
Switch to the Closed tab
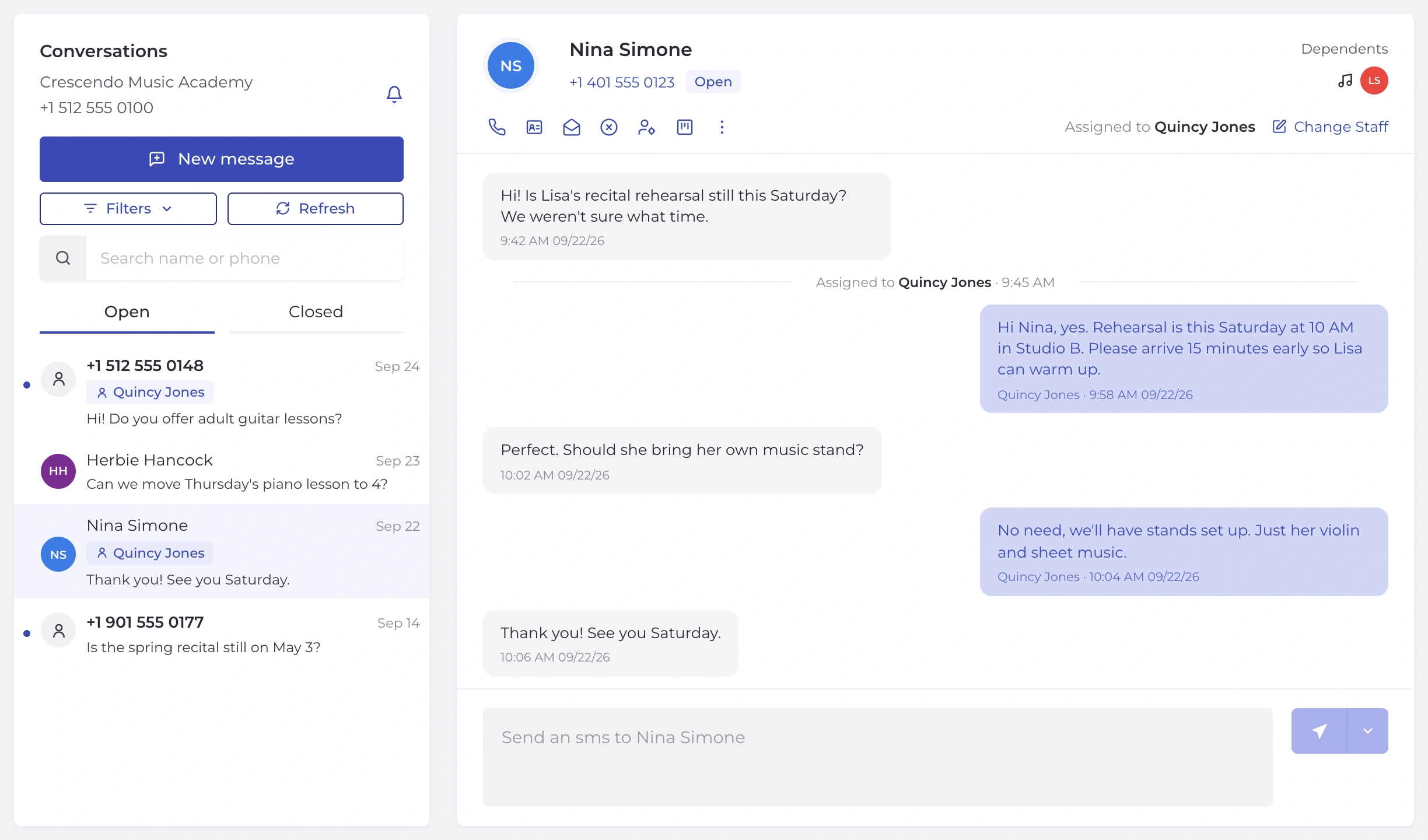pyautogui.click(x=316, y=313)
